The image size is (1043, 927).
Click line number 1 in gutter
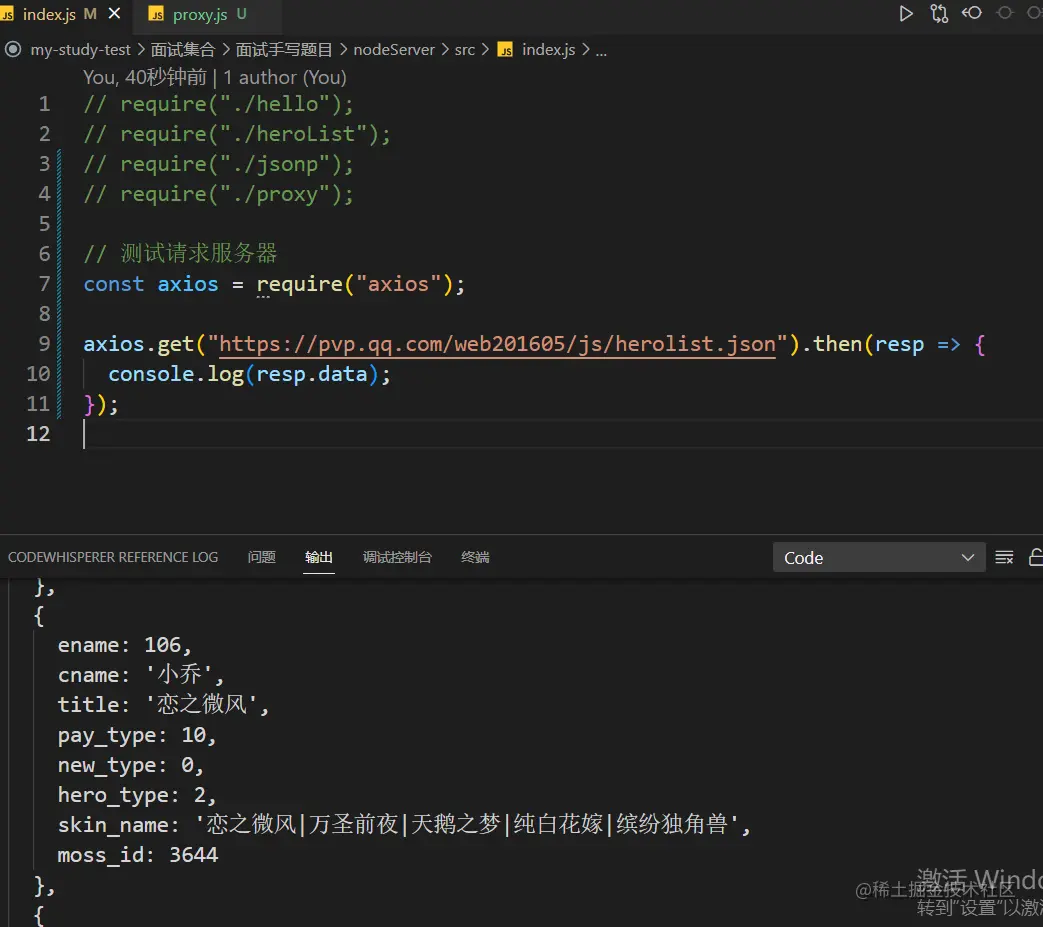pos(44,104)
